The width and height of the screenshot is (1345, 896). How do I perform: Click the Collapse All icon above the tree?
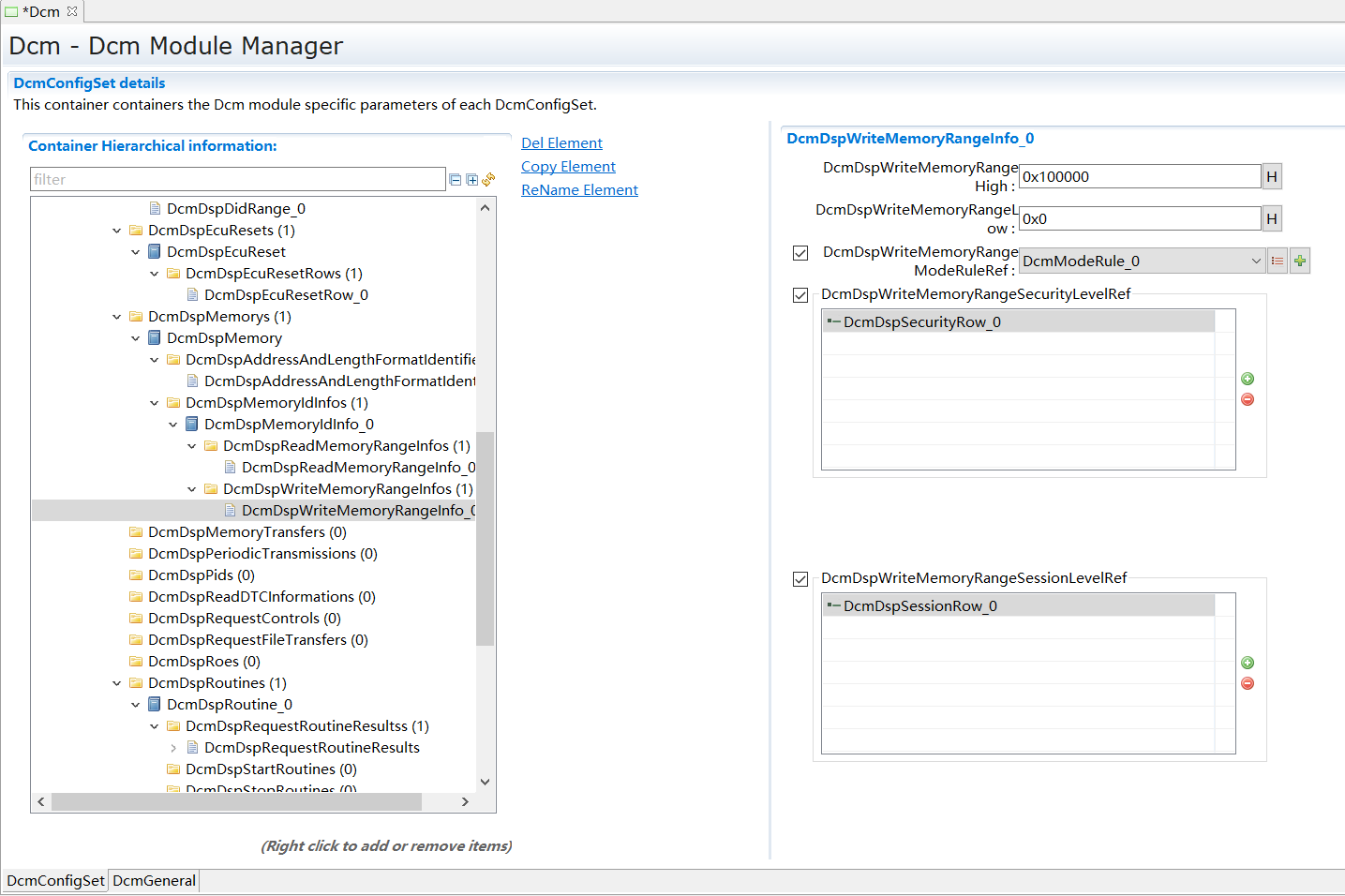pos(456,179)
